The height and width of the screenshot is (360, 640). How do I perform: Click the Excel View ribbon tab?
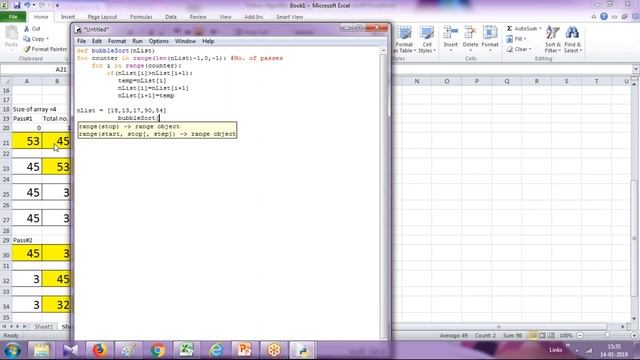pos(225,17)
